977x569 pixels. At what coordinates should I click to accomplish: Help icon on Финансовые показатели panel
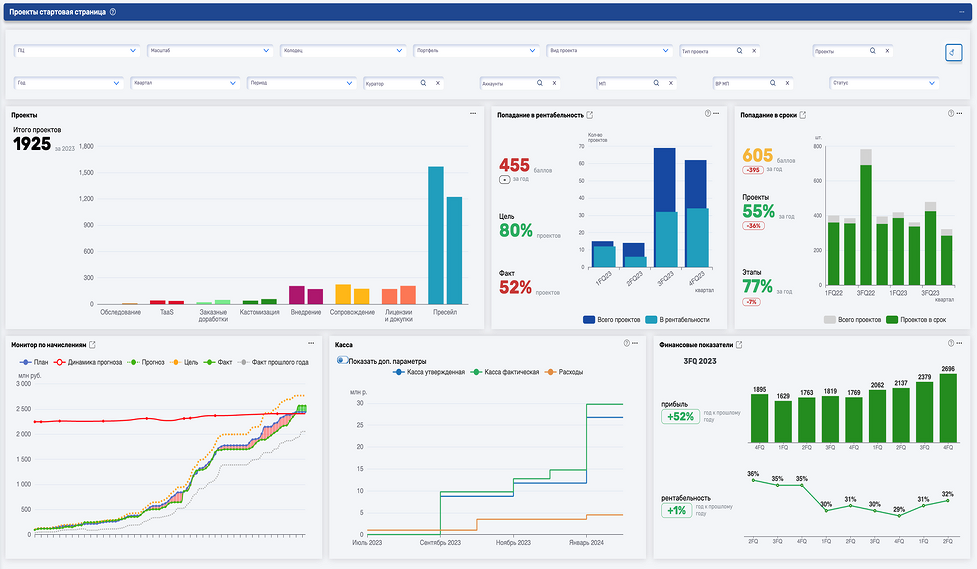tap(950, 343)
